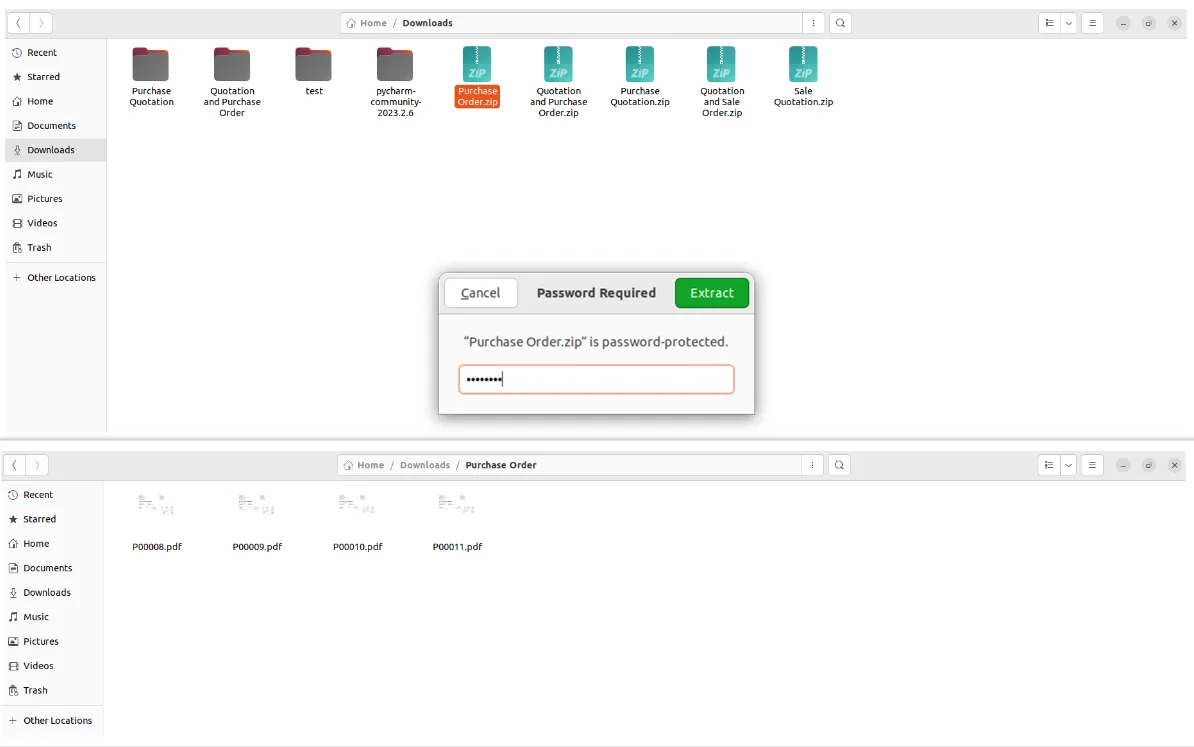
Task: Toggle list view in Purchase Order window
Action: (1049, 465)
